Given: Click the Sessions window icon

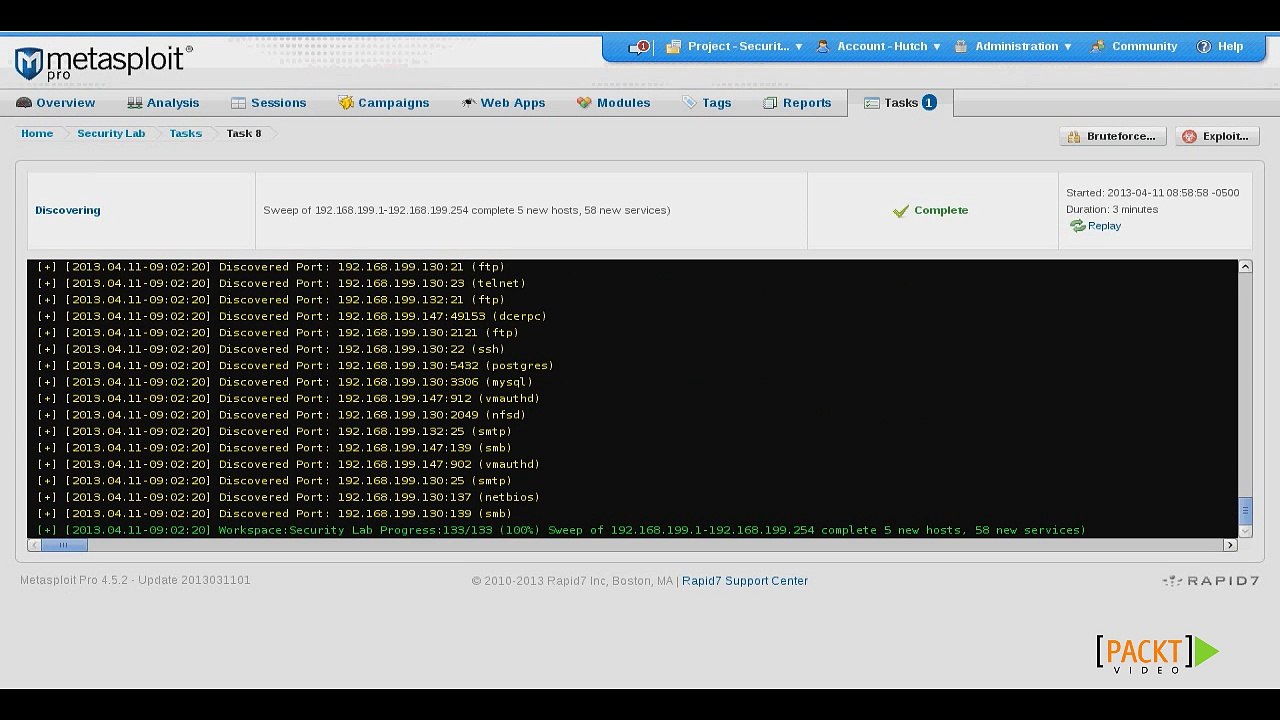Looking at the screenshot, I should point(238,103).
